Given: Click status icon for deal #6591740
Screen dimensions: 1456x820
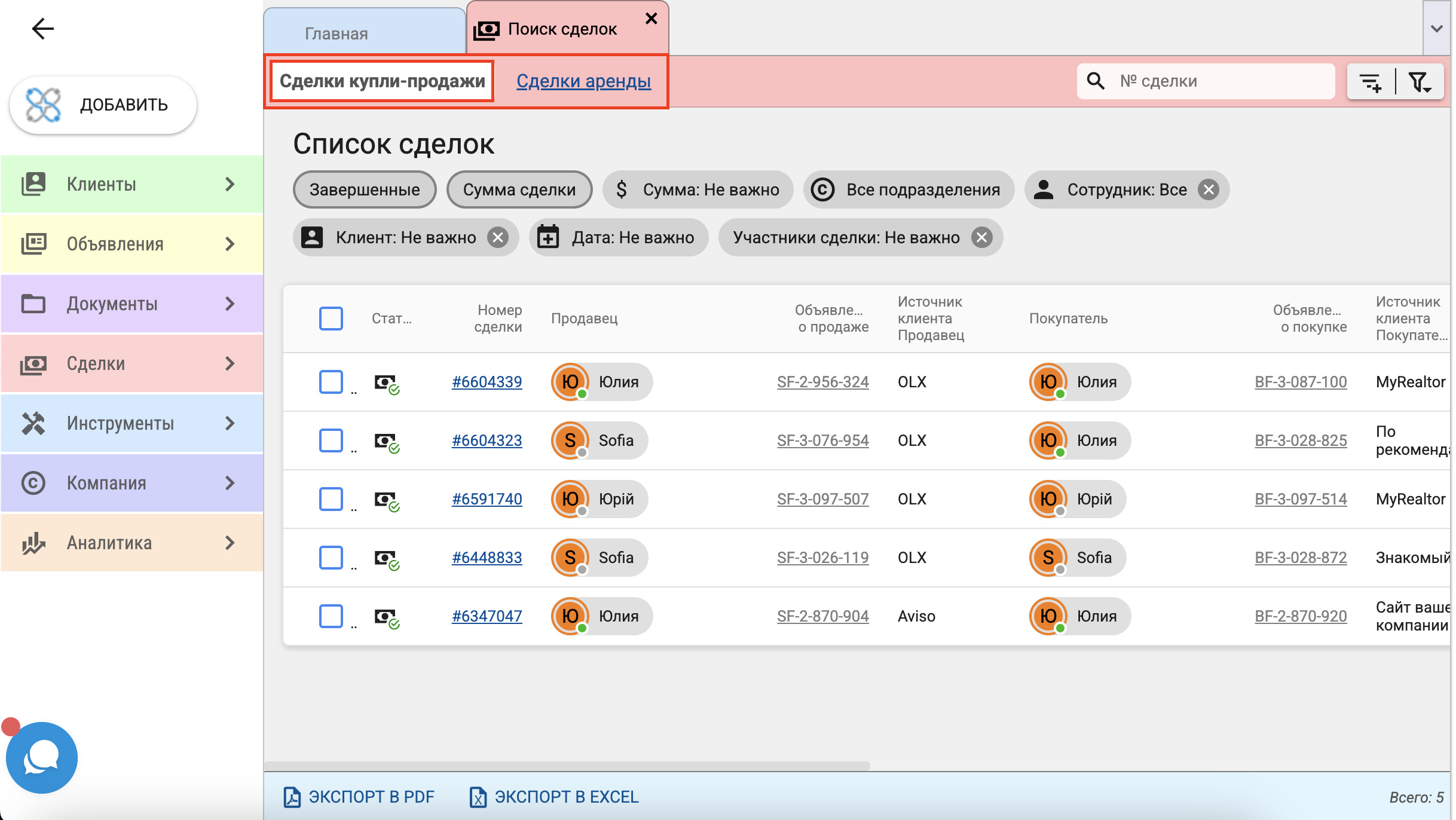Looking at the screenshot, I should [387, 500].
